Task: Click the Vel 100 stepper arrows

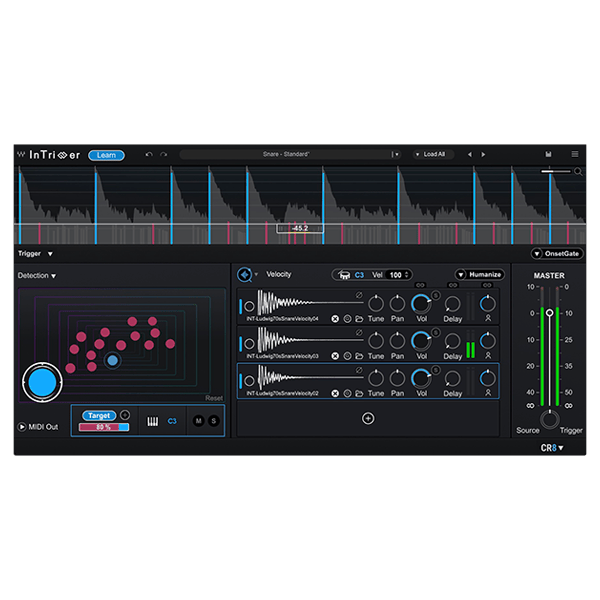Action: pyautogui.click(x=407, y=275)
